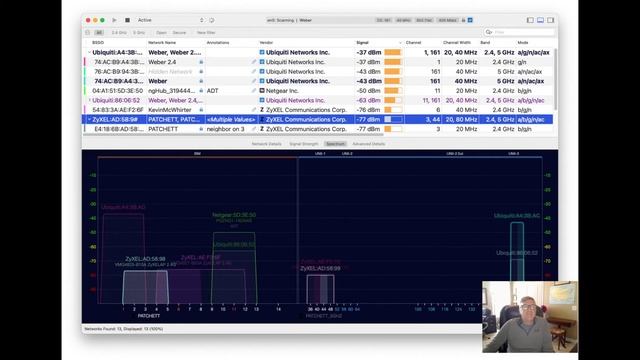Collapse the ZyXEL:AD:58:9# group row
Image resolution: width=640 pixels, height=360 pixels.
click(x=89, y=120)
